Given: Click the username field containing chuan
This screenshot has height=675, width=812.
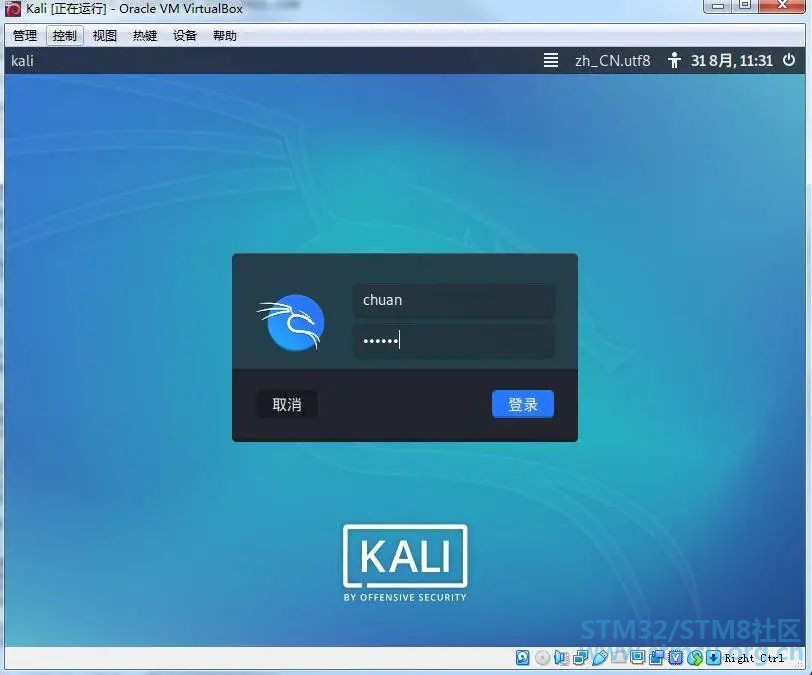Looking at the screenshot, I should tap(453, 300).
